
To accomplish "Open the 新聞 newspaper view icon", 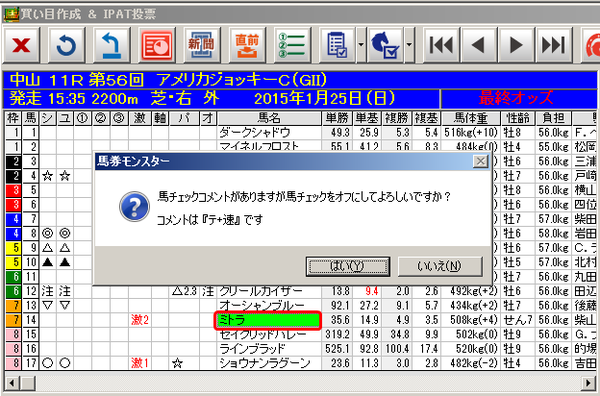I will 202,45.
